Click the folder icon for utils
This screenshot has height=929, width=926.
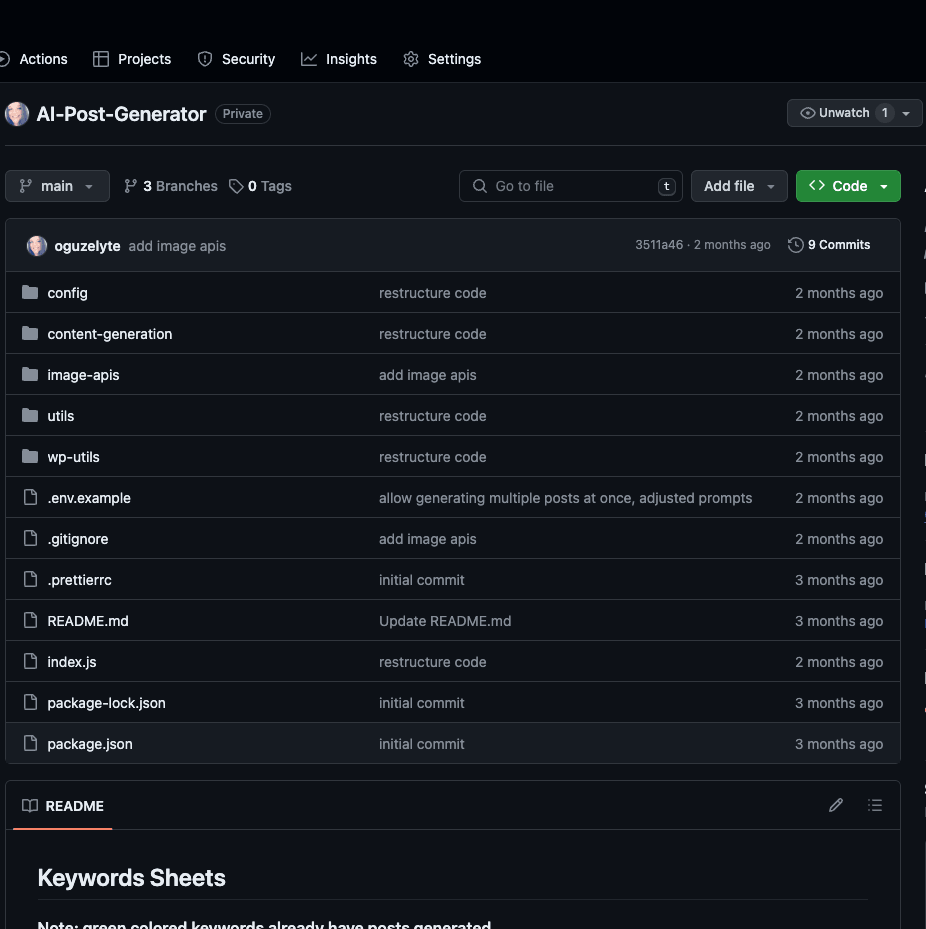point(30,415)
